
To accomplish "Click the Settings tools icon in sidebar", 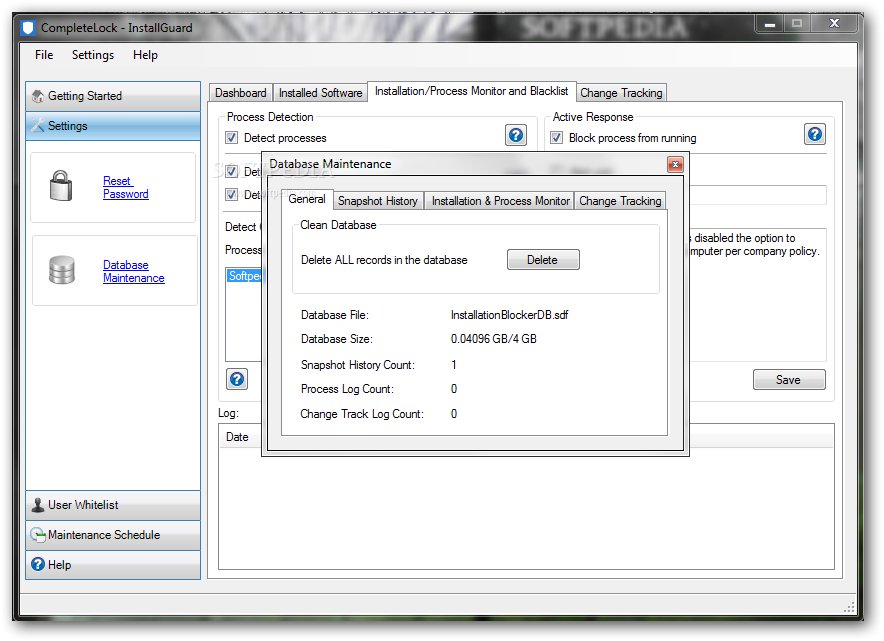I will point(38,126).
